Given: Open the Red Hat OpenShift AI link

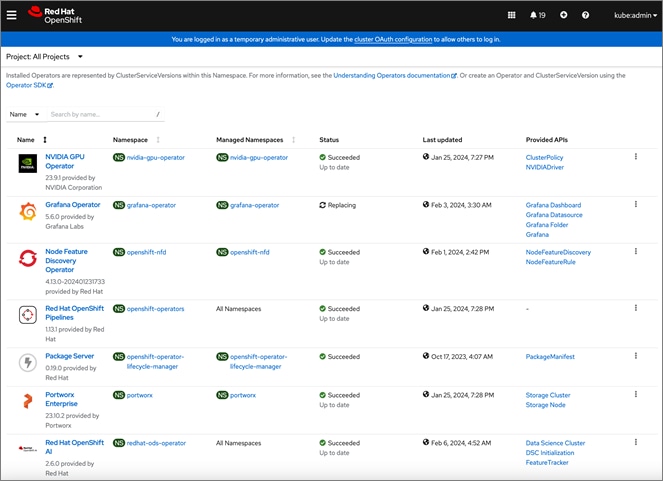Looking at the screenshot, I should click(x=74, y=447).
